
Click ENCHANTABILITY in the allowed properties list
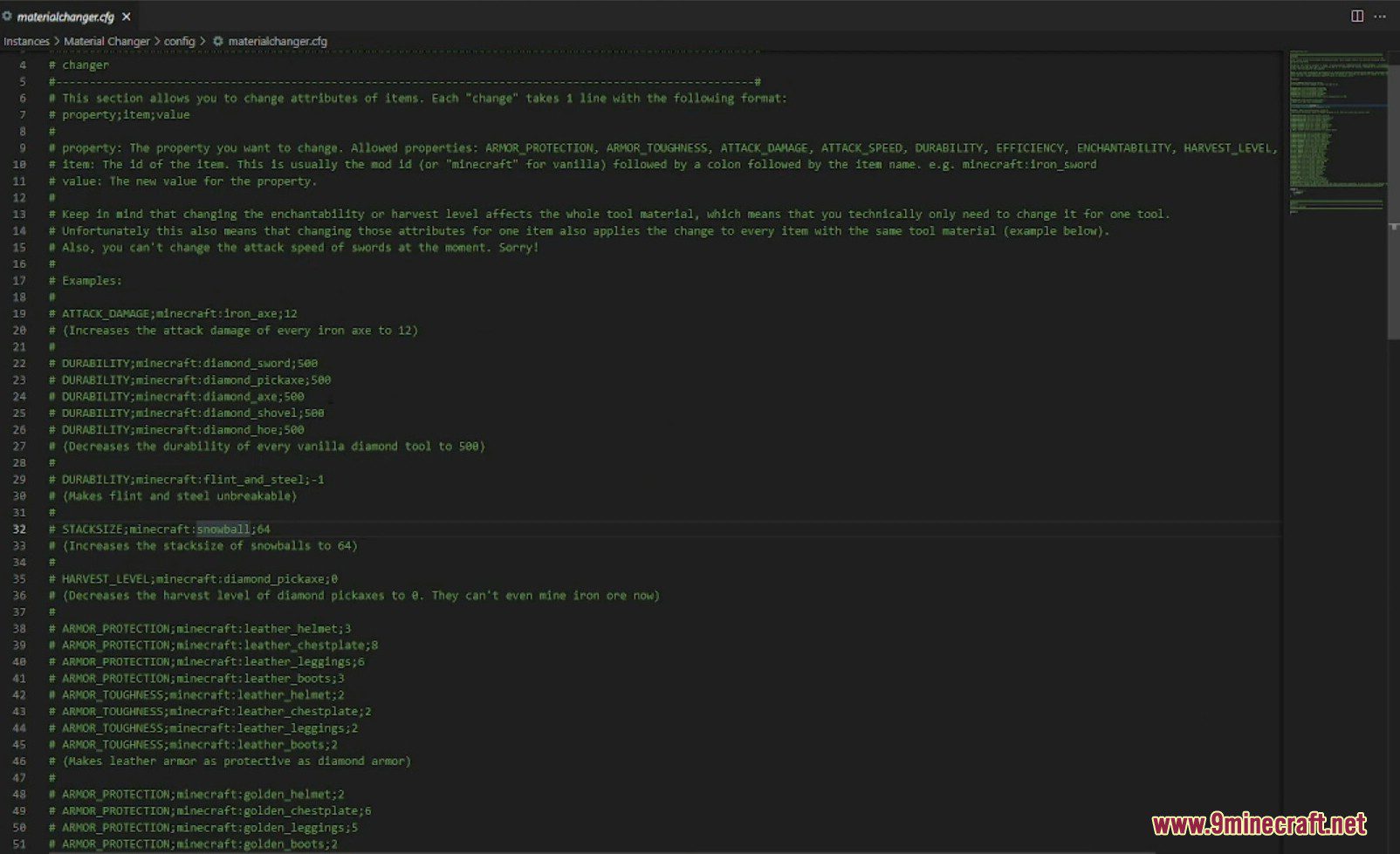point(1124,148)
